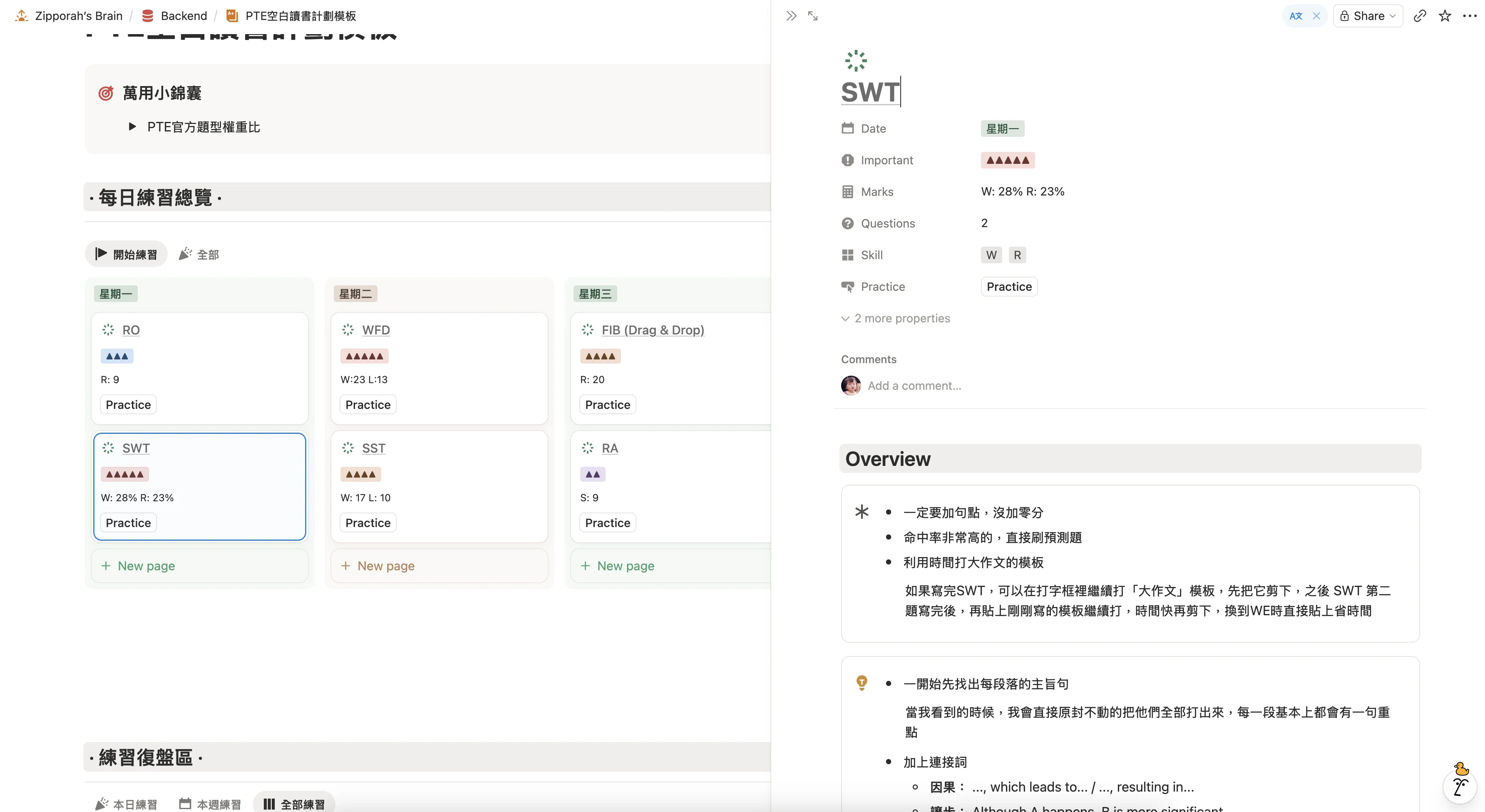Select the 星期一 date tag in SWT properties

click(1003, 129)
